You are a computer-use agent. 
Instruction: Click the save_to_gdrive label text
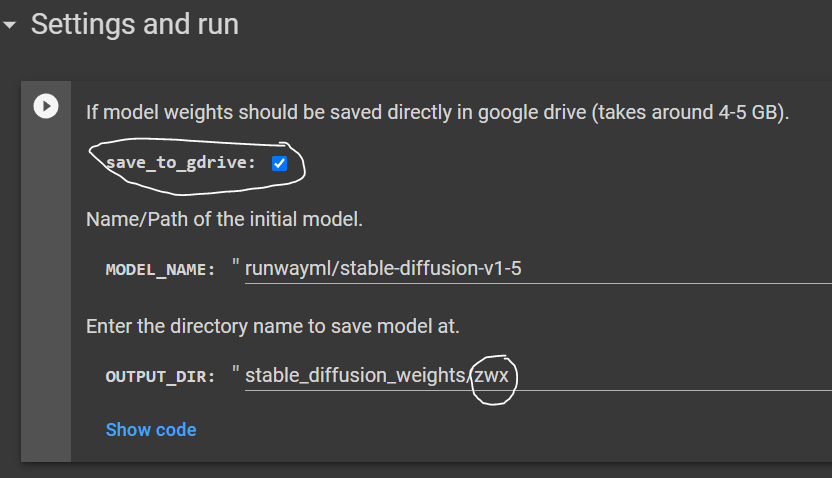pos(180,162)
